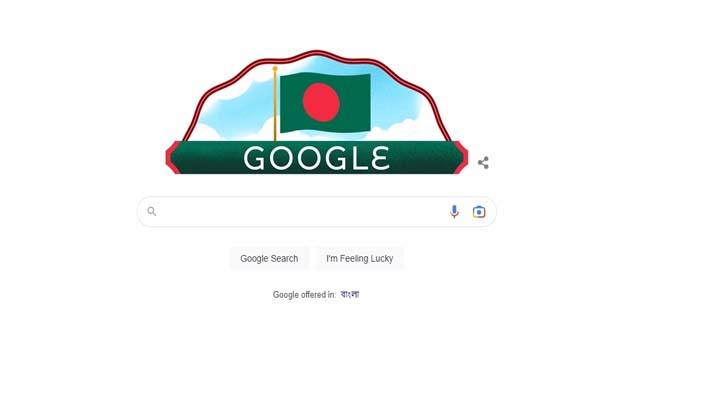The height and width of the screenshot is (400, 725).
Task: Click the Google Search button
Action: [x=269, y=258]
